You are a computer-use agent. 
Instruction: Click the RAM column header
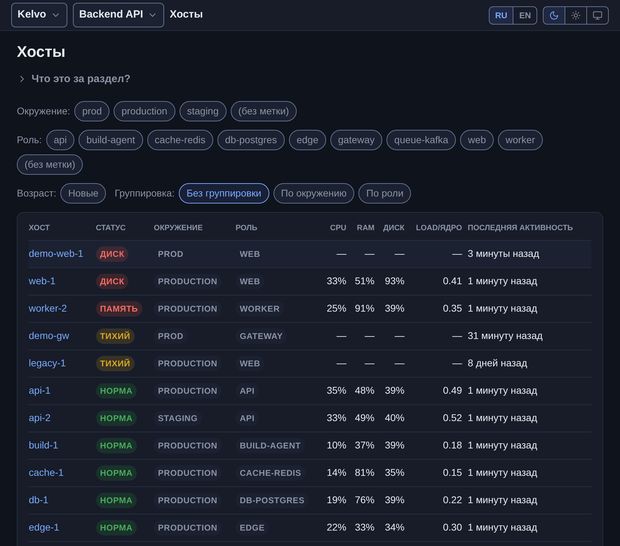365,228
